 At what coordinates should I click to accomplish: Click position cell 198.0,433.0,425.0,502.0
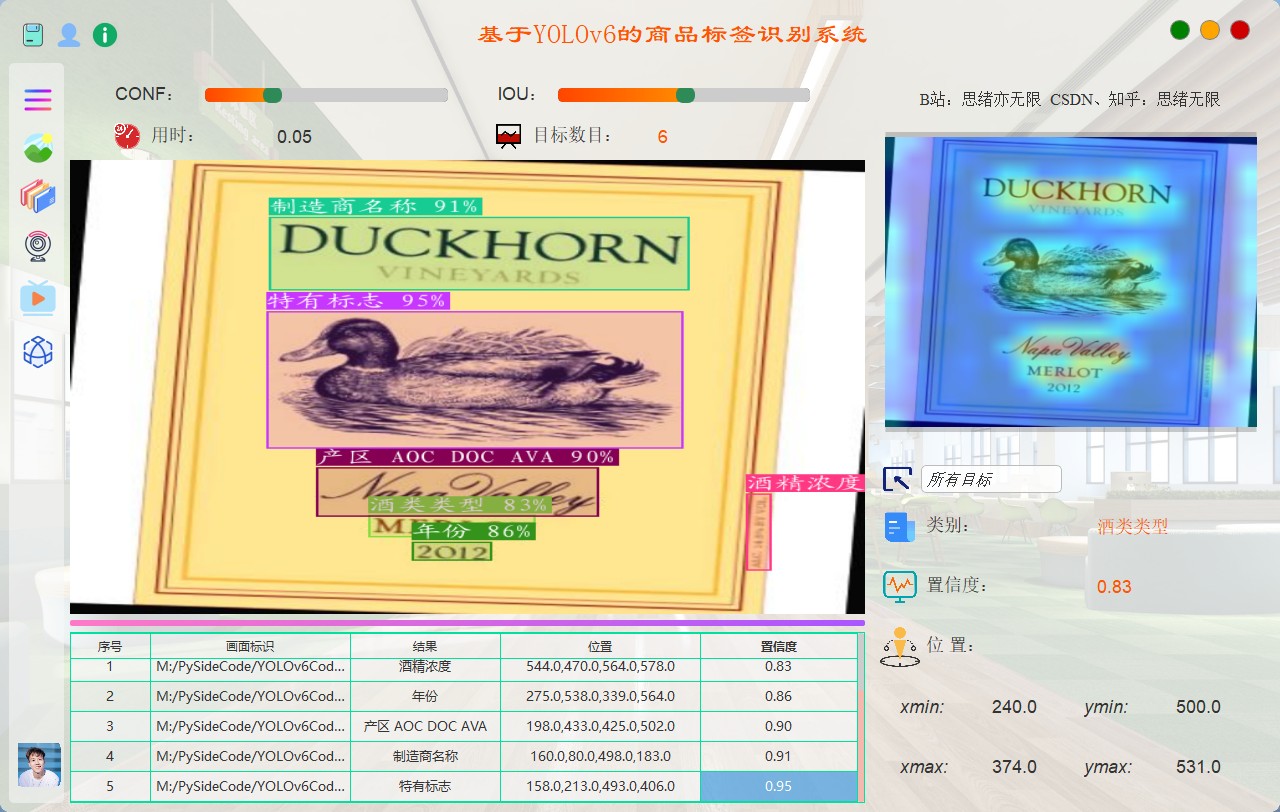[600, 726]
